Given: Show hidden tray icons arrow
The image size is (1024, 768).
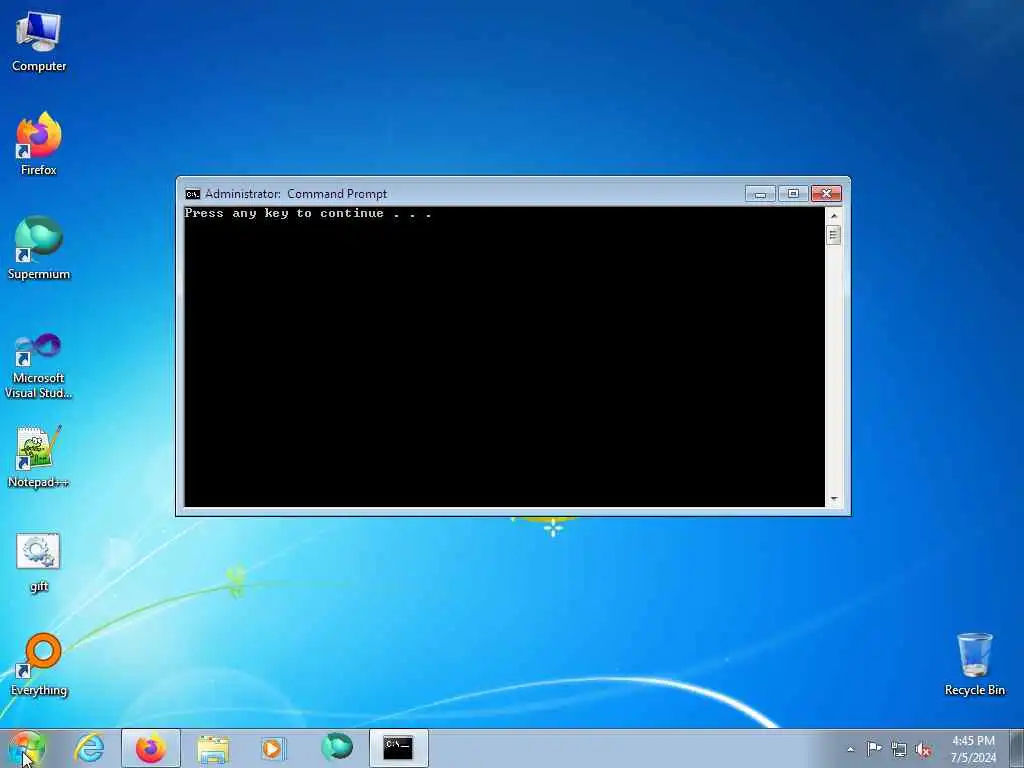Looking at the screenshot, I should click(850, 749).
